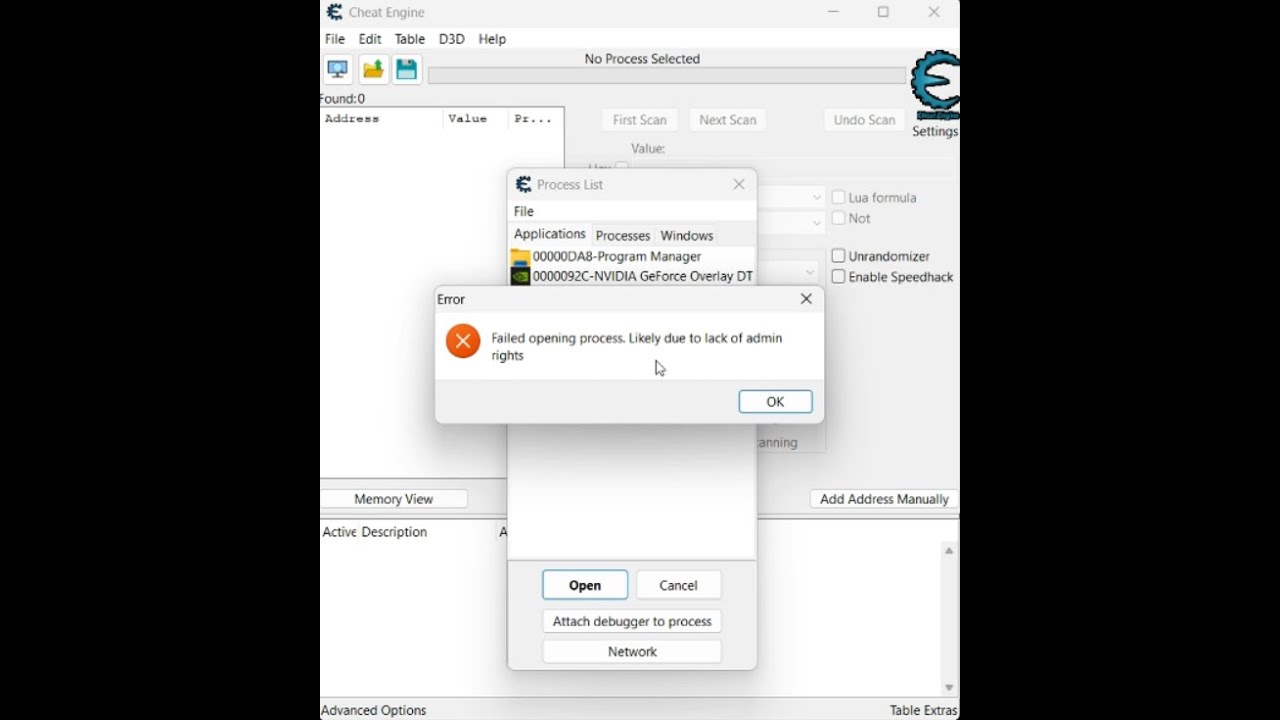Click the scan progress bar

click(666, 76)
